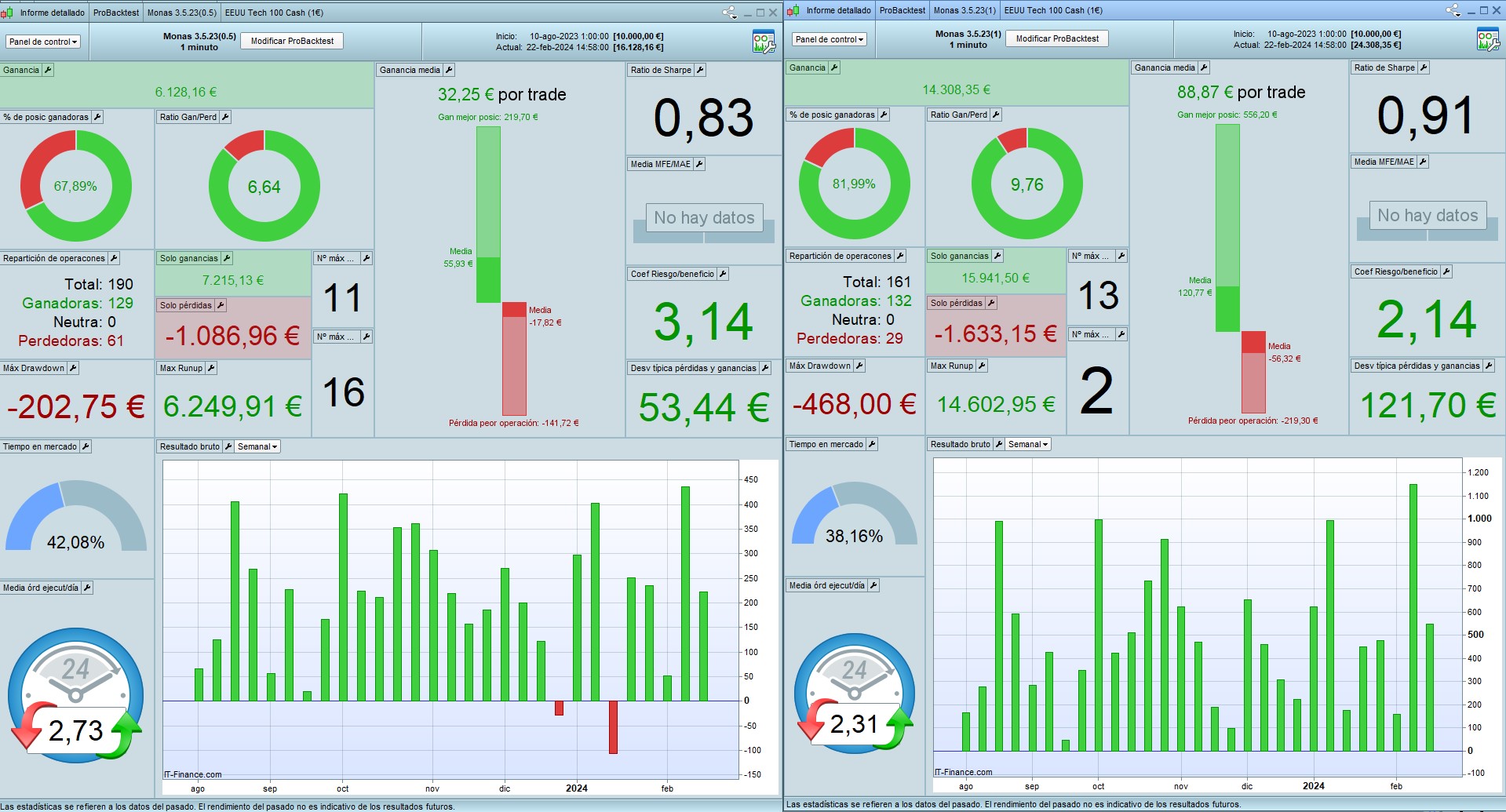Select Informe detallado tab in Monas 3.5.23(0.5) window

point(52,13)
